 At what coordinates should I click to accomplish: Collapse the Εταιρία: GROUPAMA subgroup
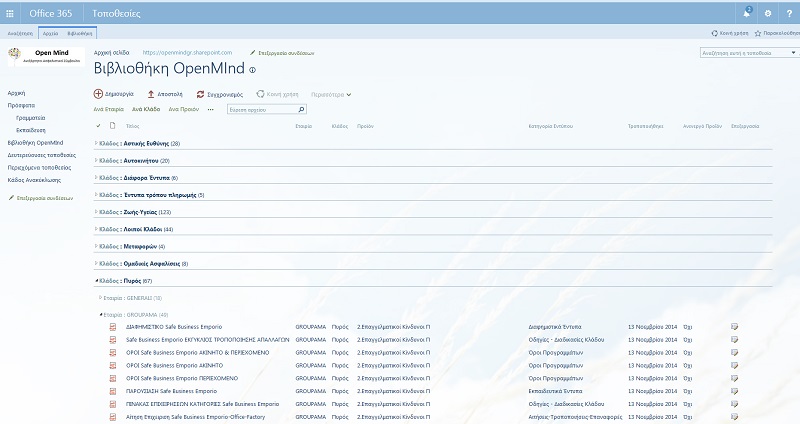101,315
